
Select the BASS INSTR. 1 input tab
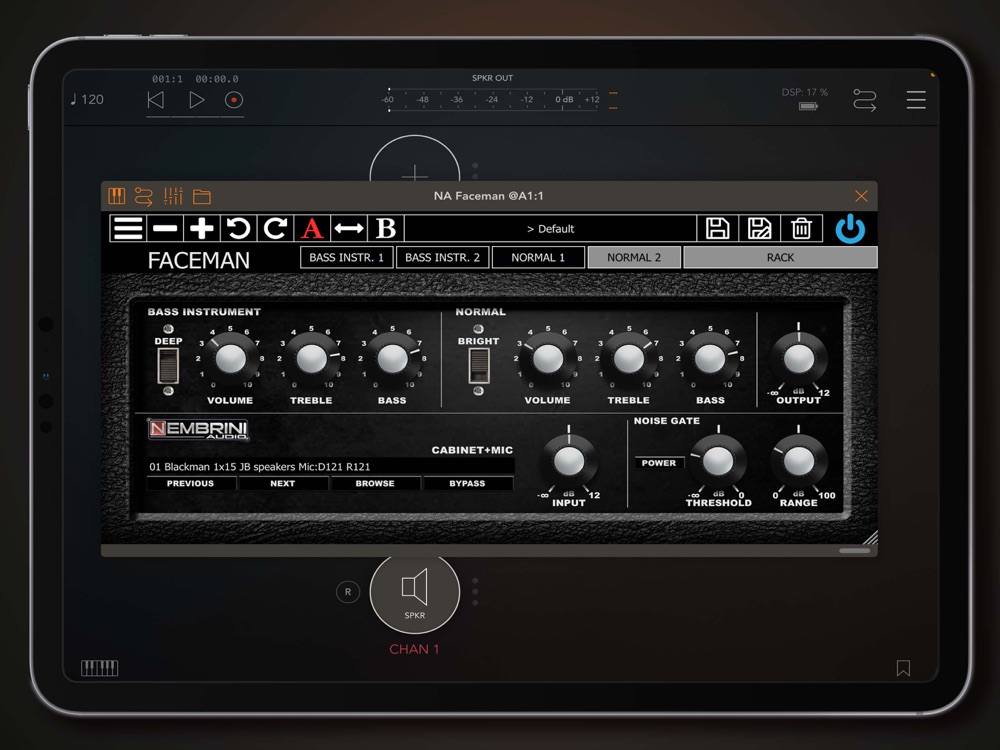pyautogui.click(x=346, y=258)
